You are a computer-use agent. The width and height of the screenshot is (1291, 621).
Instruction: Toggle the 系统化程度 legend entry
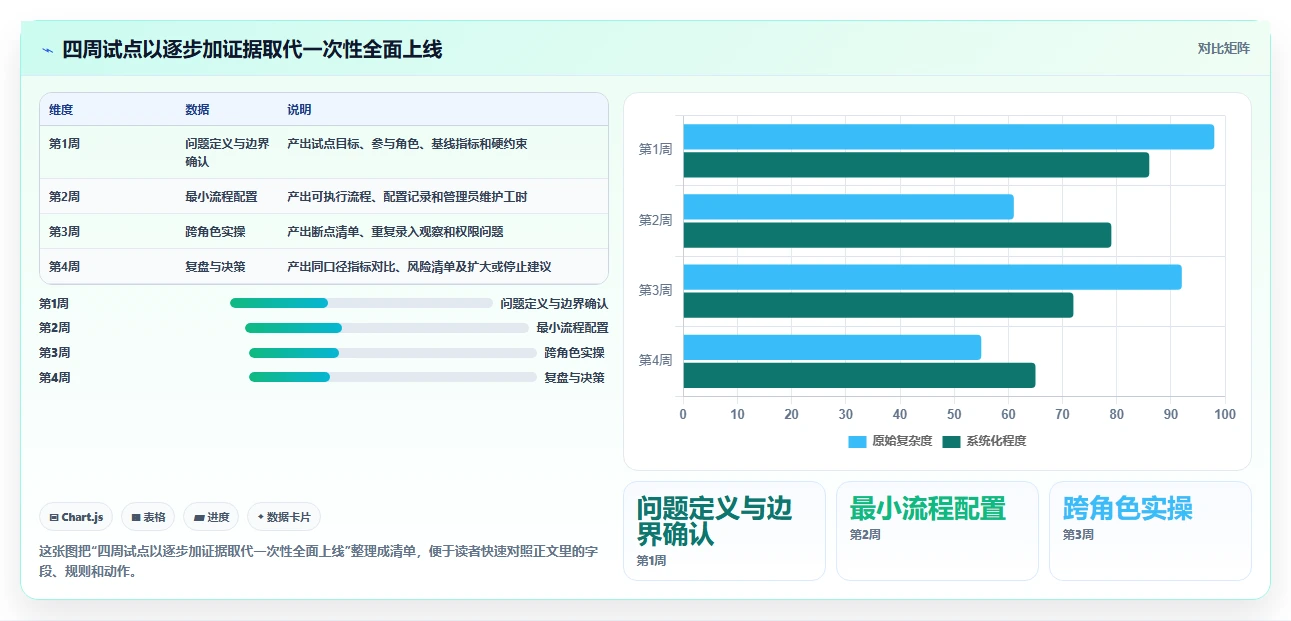click(984, 441)
